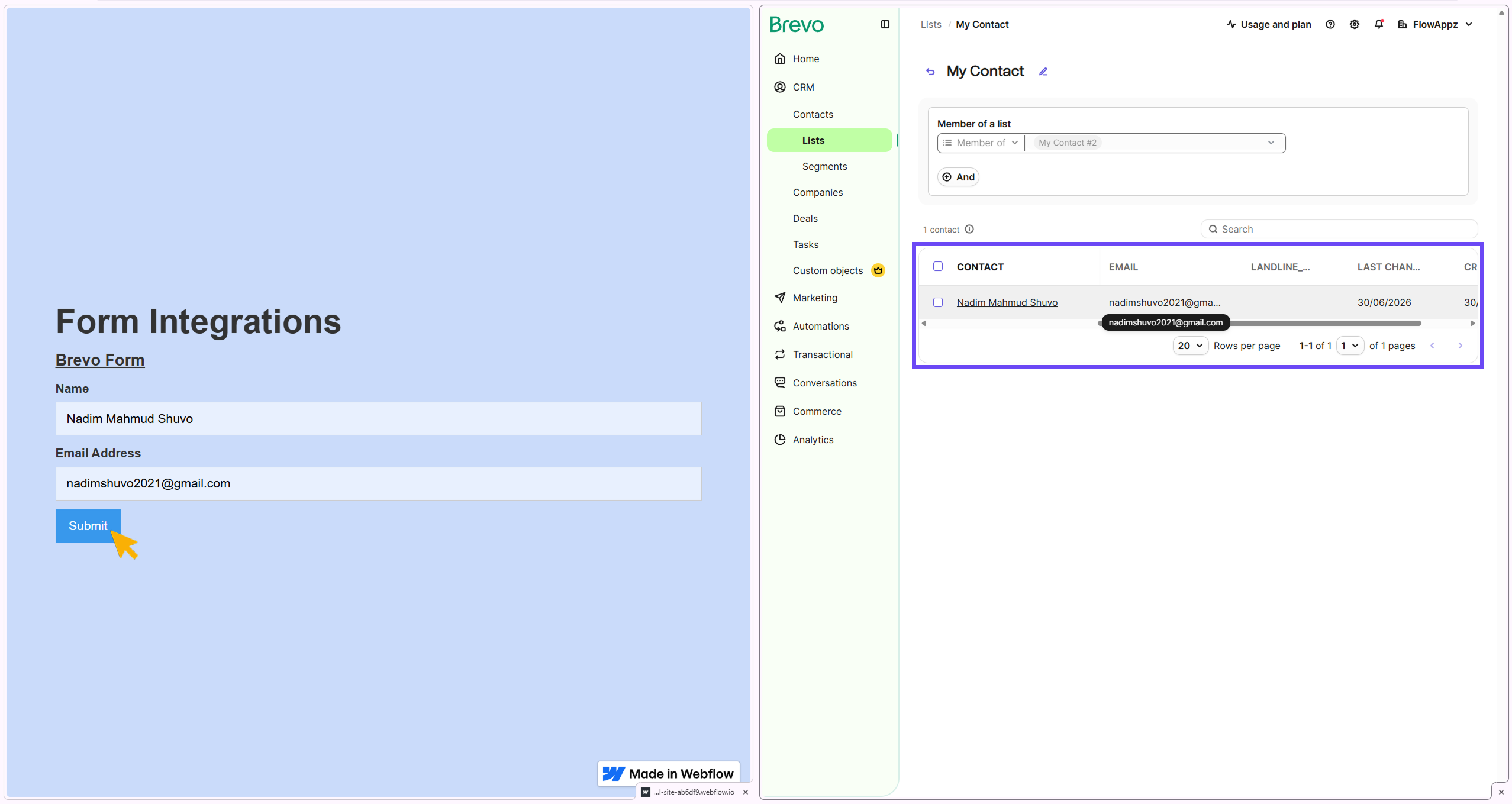Click the Made in Webflow badge
Viewport: 1512px width, 804px height.
[x=669, y=774]
